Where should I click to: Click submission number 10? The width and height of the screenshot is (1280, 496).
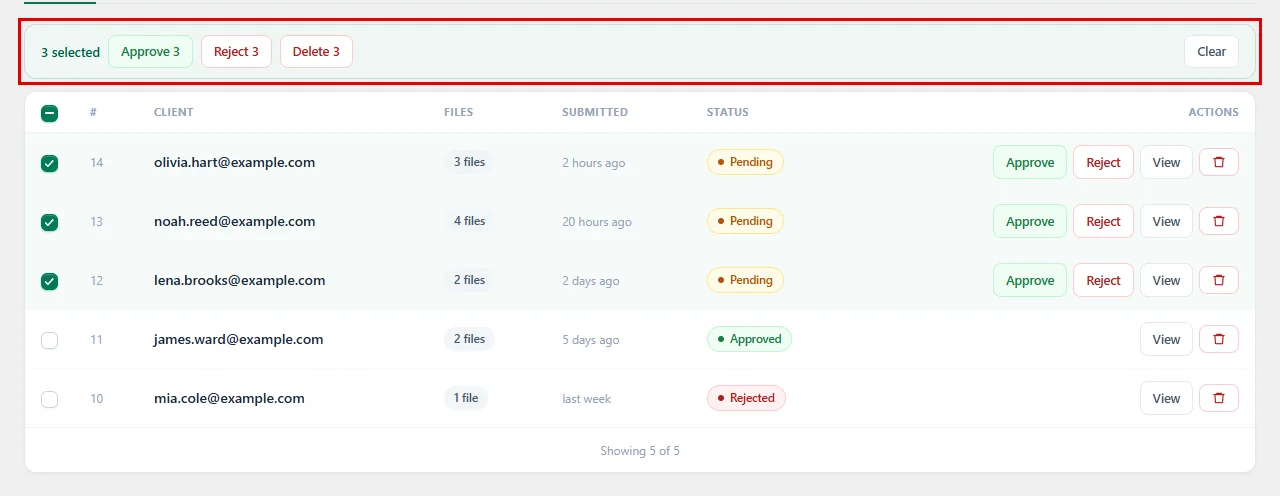(x=97, y=399)
